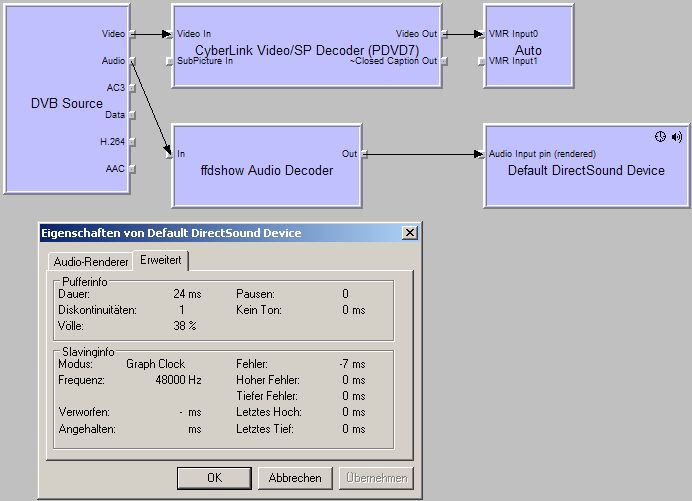692x501 pixels.
Task: Click the Out pin of ffdshow Audio Decoder
Action: 364,154
